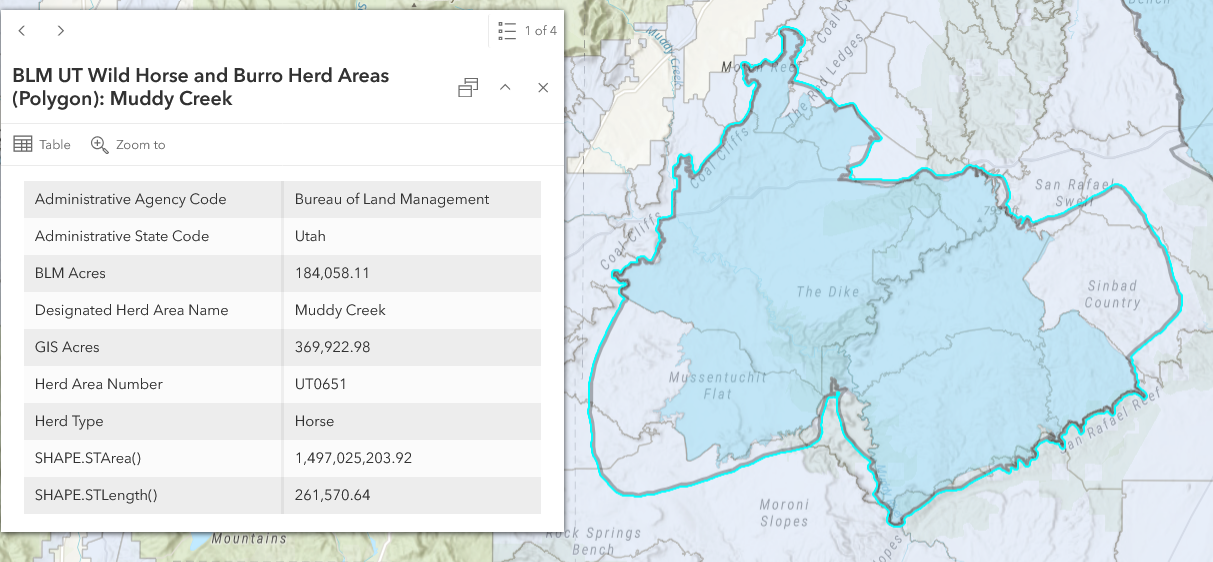Click the 'Herd Type' field label
This screenshot has width=1213, height=562.
pyautogui.click(x=69, y=421)
